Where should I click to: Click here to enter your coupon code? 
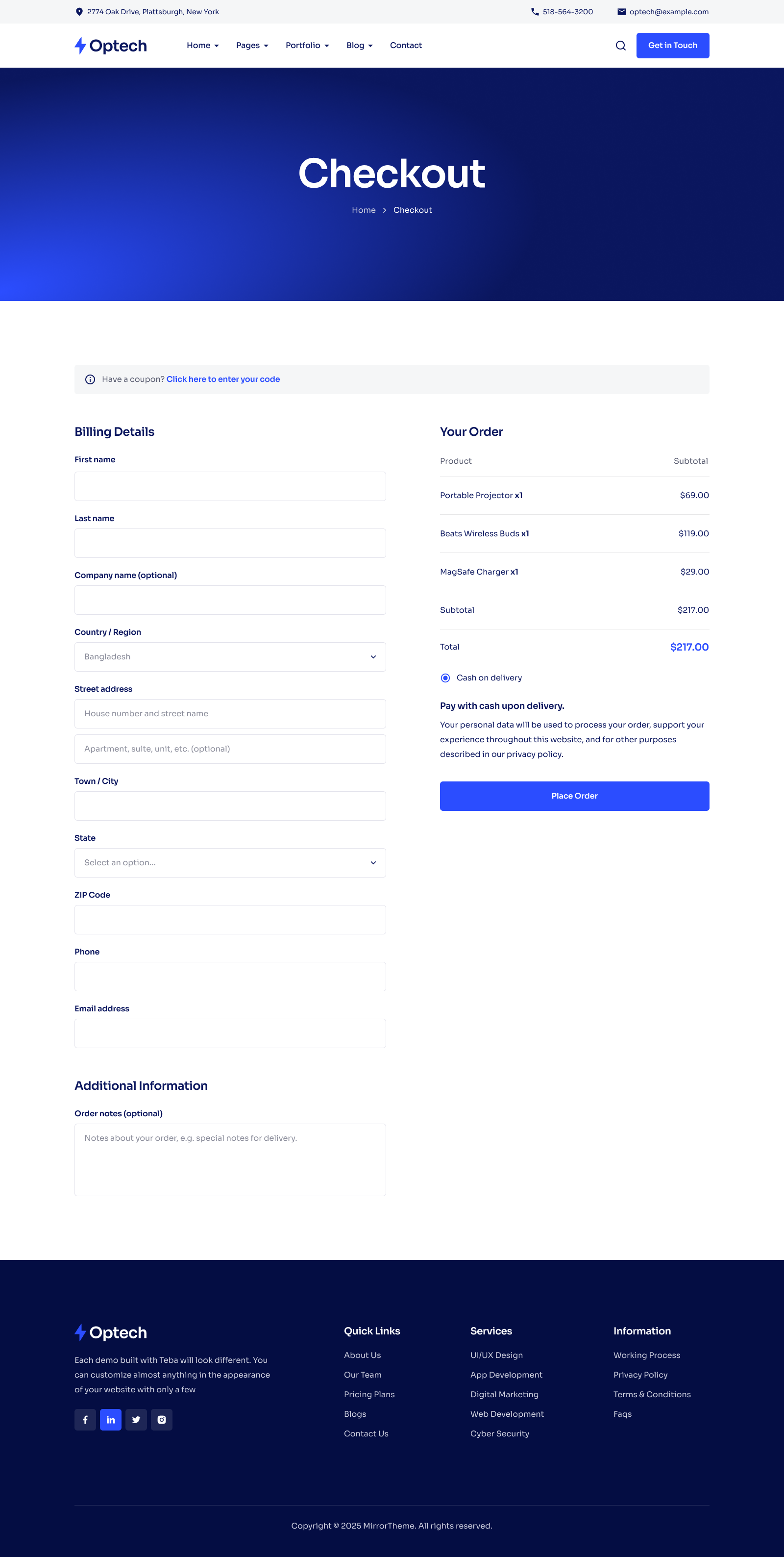[x=222, y=379]
